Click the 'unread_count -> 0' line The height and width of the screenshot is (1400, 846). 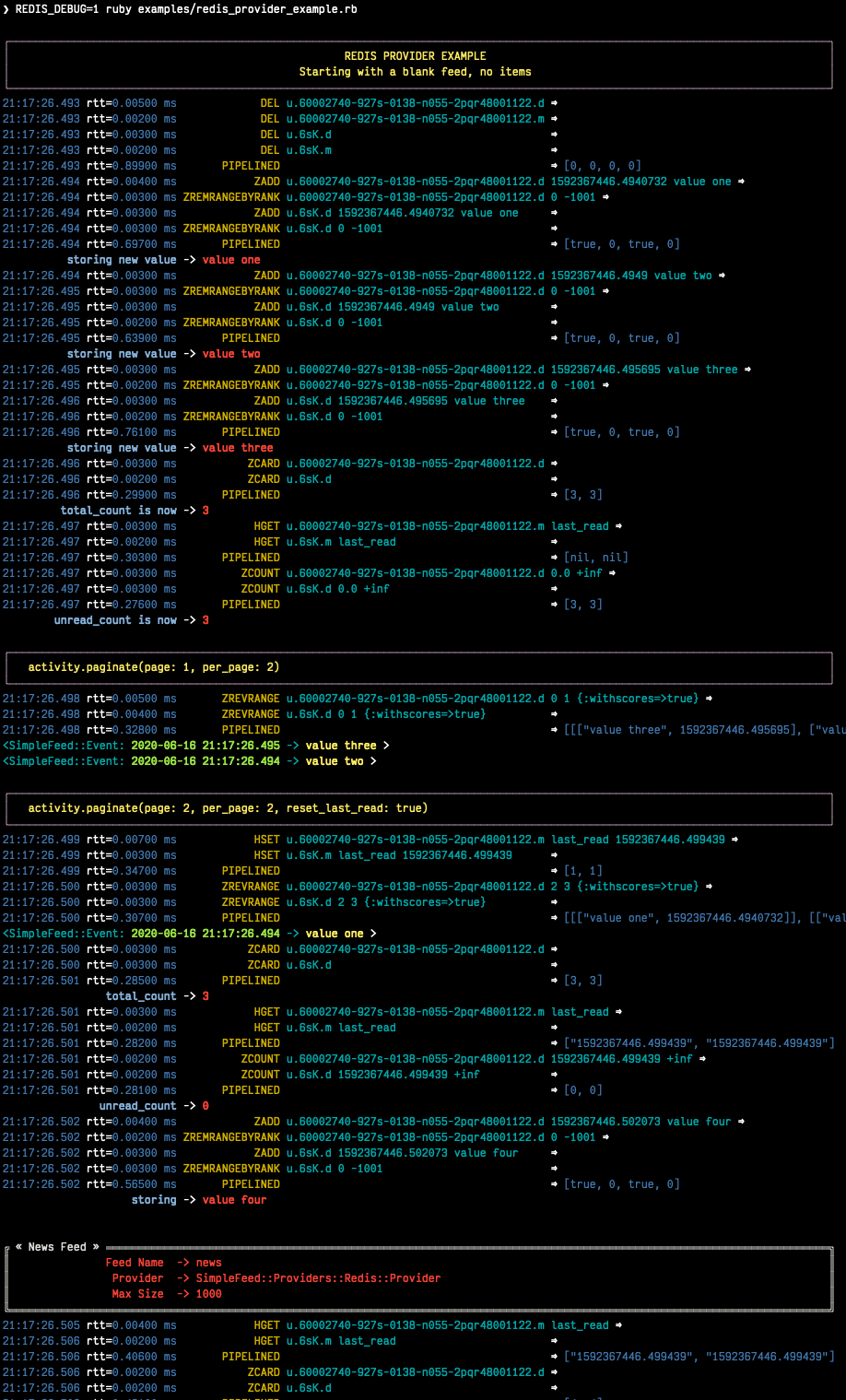[154, 1106]
